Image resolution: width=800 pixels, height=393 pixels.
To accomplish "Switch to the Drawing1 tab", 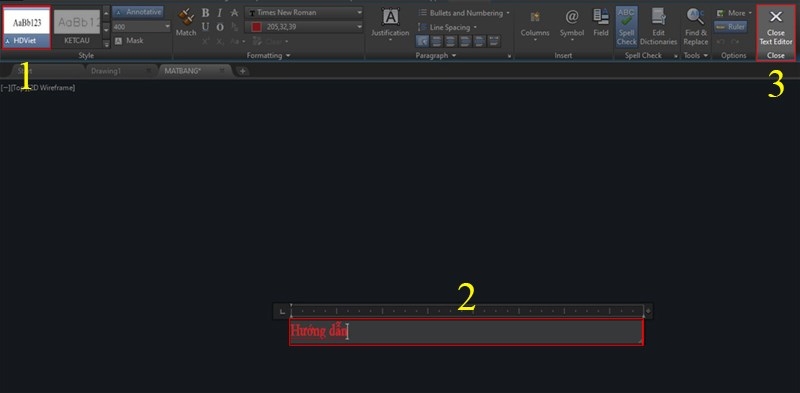I will tap(106, 71).
